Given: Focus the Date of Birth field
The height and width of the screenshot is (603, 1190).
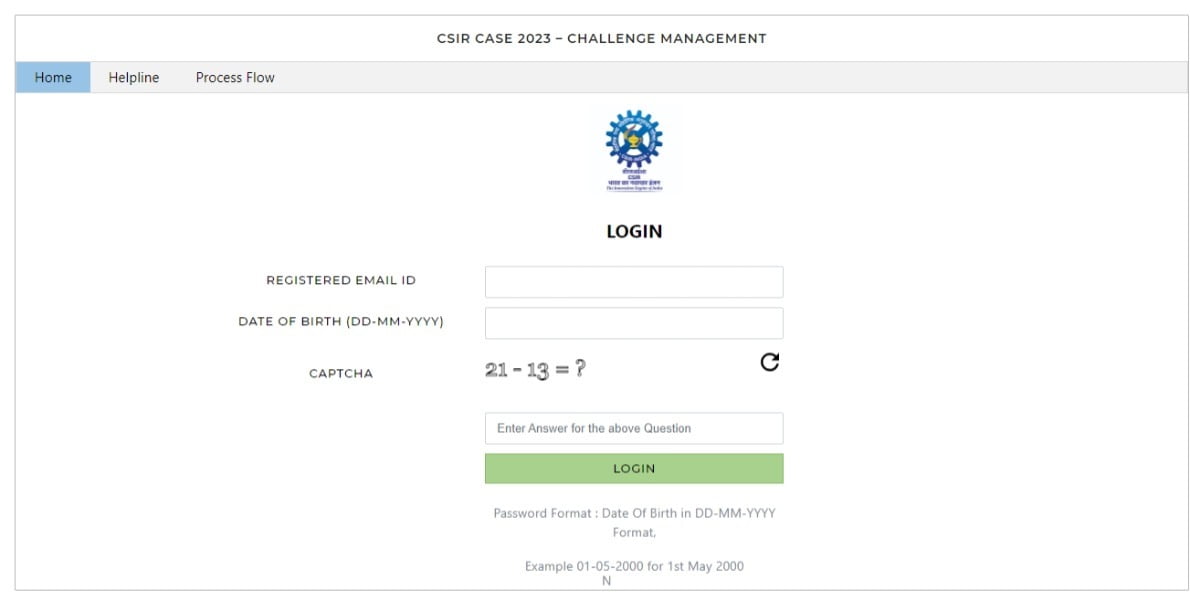Looking at the screenshot, I should 633,322.
